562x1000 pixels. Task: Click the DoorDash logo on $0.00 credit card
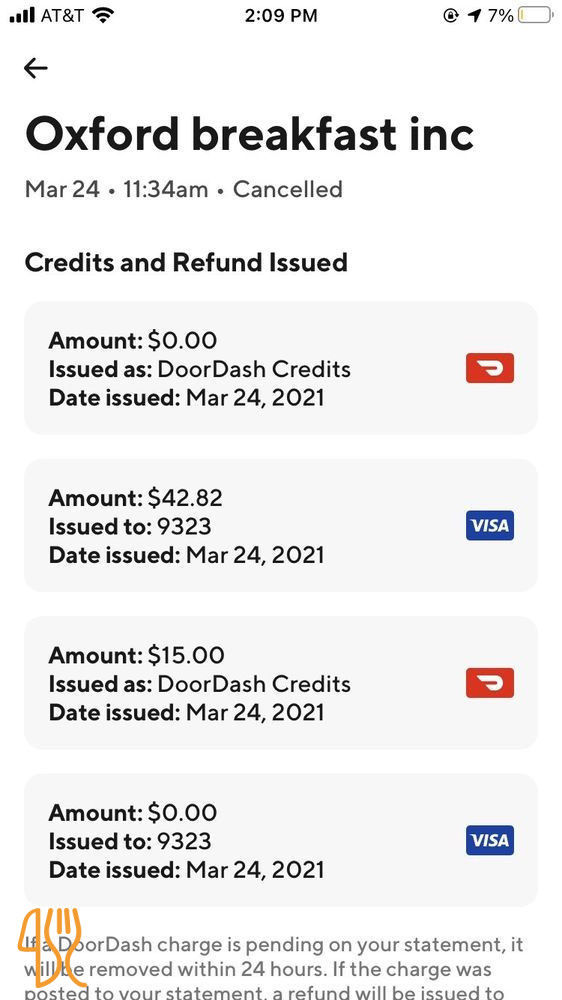tap(489, 368)
